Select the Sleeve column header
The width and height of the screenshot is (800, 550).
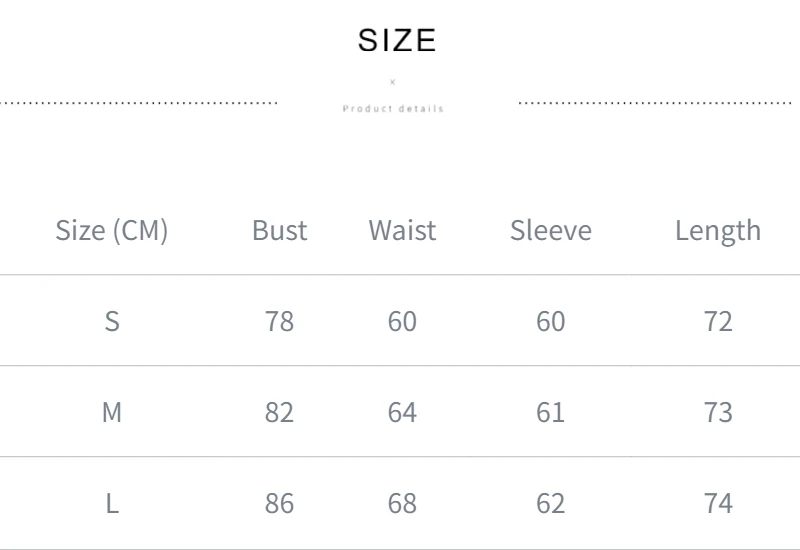coord(551,231)
